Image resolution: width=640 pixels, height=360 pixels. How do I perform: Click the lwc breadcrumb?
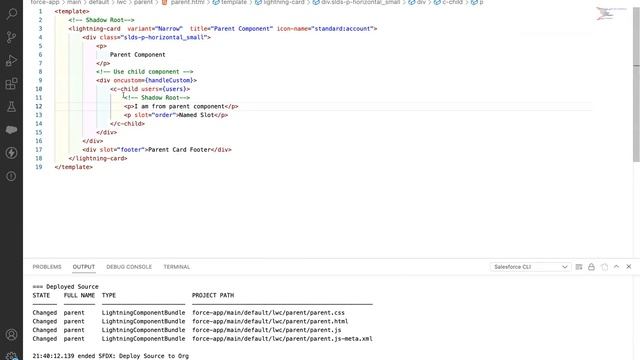(x=122, y=2)
